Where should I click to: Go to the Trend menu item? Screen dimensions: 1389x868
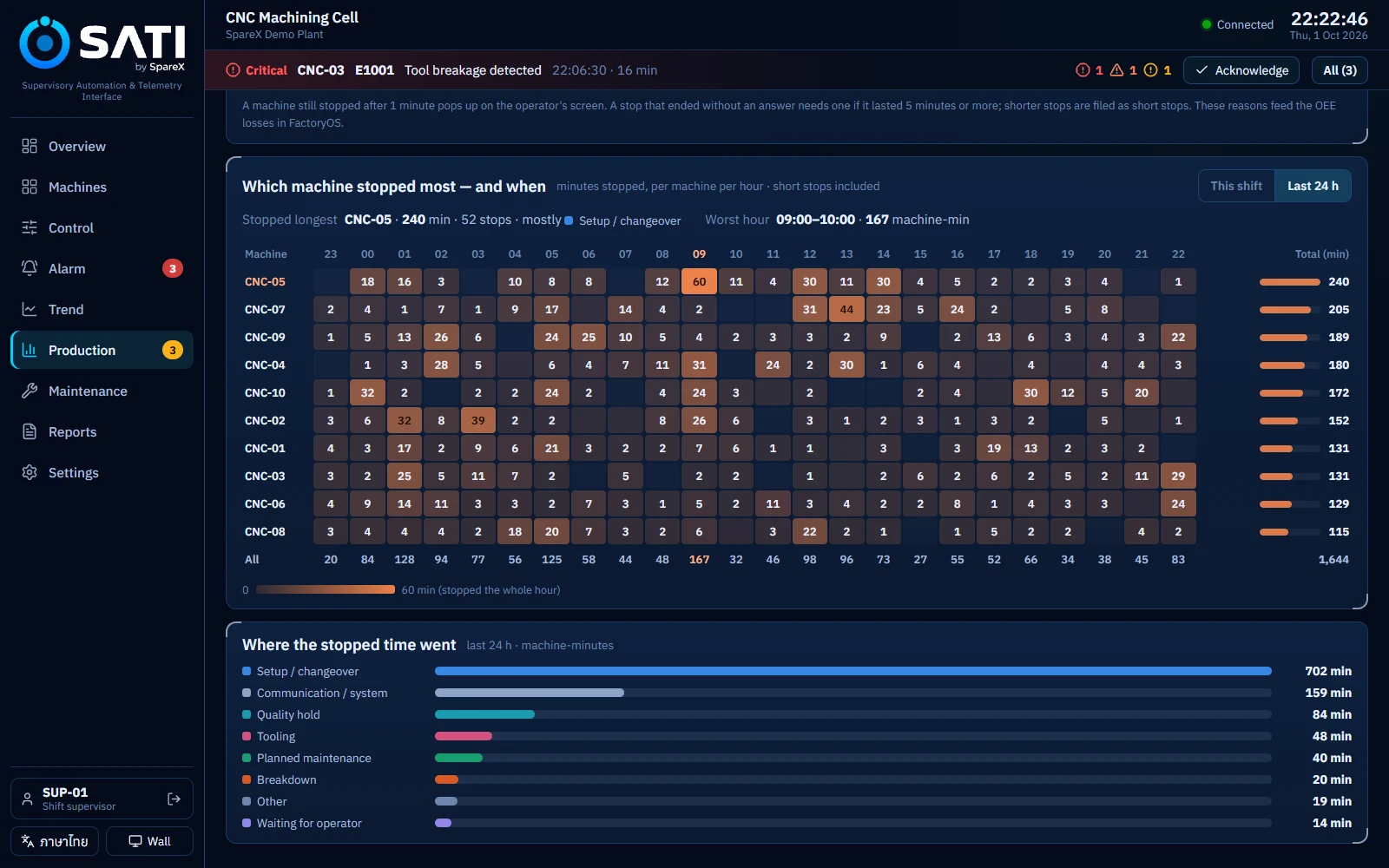click(x=102, y=309)
